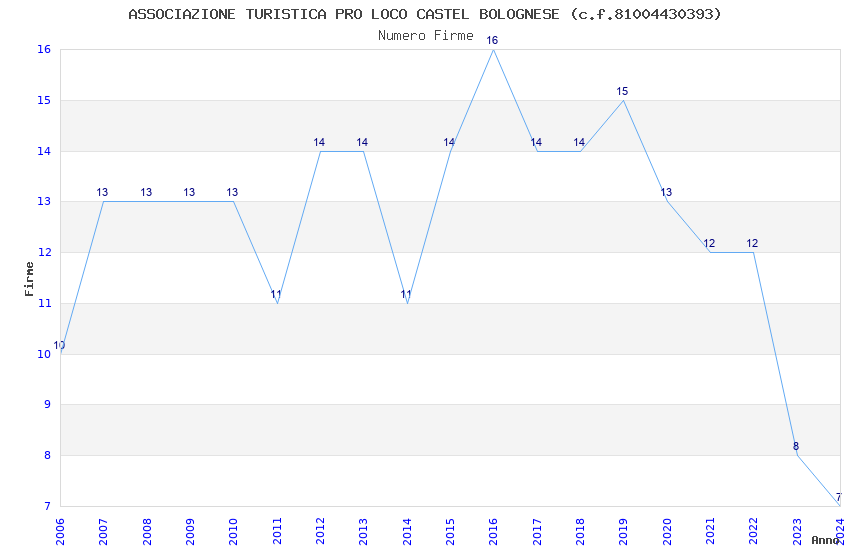Click the 2022 data point labeled 12

click(x=752, y=243)
